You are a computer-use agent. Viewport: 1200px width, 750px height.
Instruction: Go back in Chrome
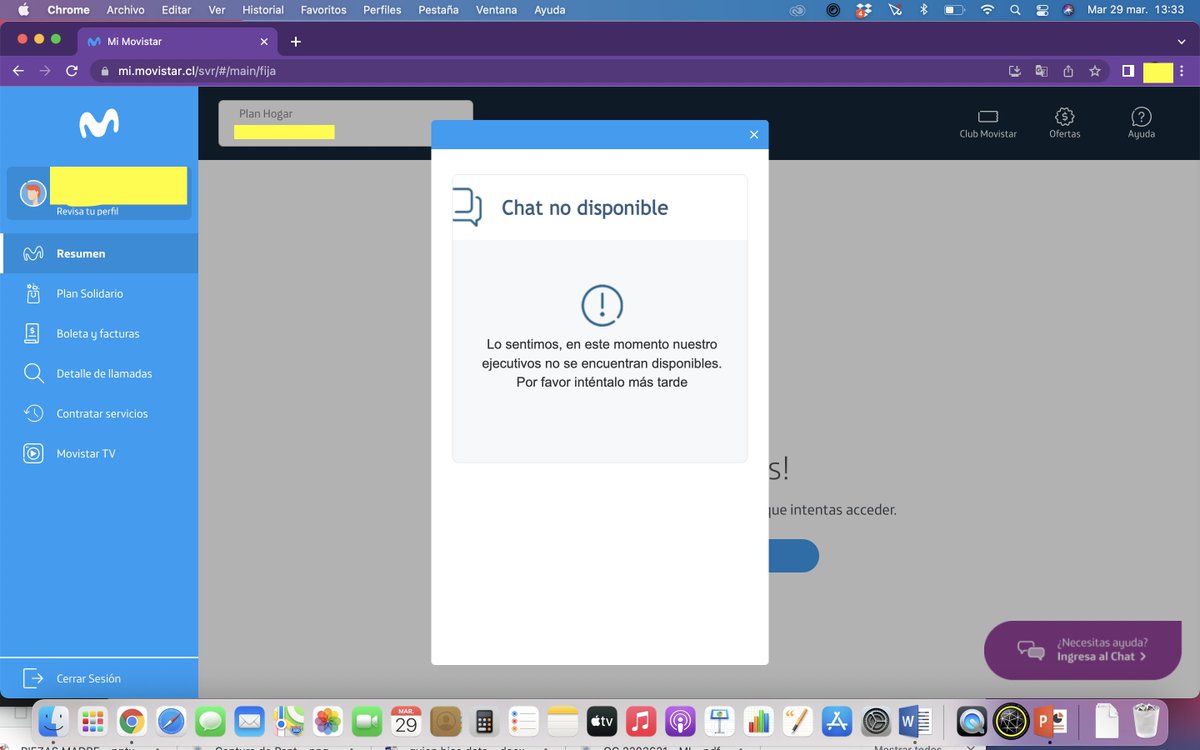click(18, 71)
